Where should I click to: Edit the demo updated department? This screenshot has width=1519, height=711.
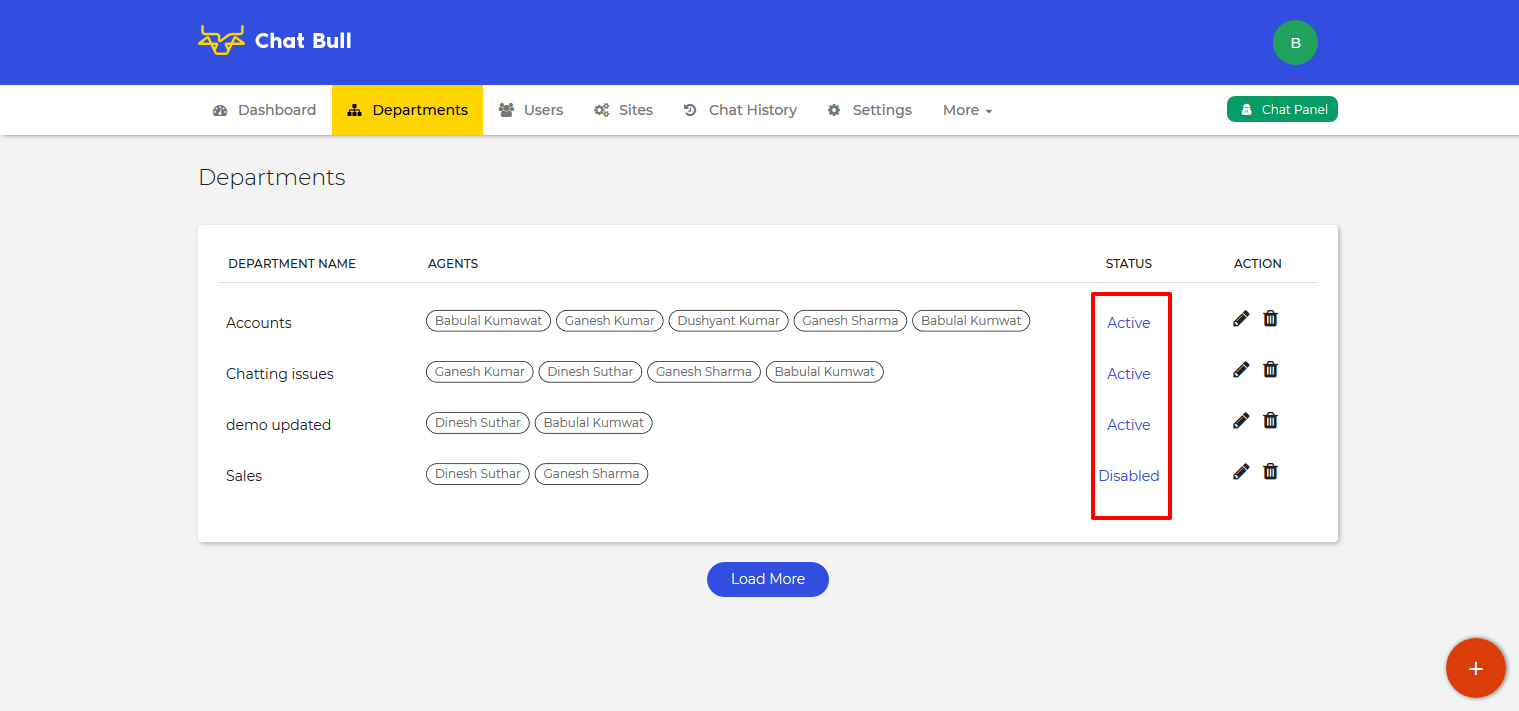coord(1241,421)
